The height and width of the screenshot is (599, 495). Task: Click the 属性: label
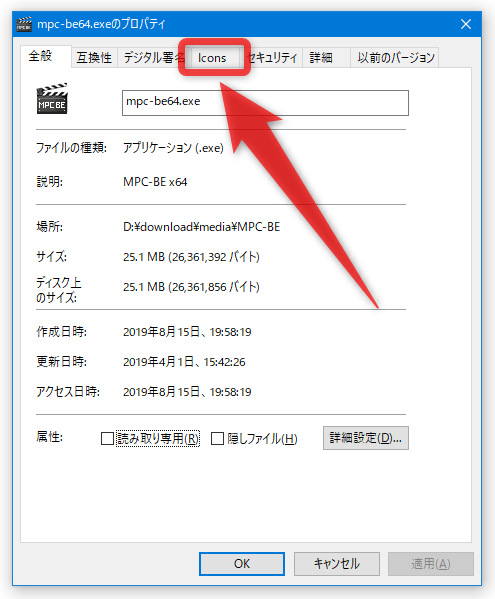click(x=50, y=437)
